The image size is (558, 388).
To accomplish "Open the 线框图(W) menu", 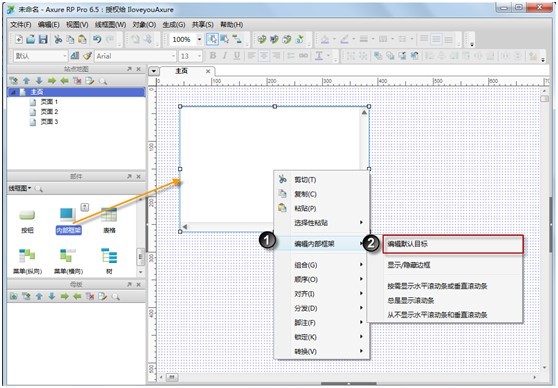I will click(110, 25).
